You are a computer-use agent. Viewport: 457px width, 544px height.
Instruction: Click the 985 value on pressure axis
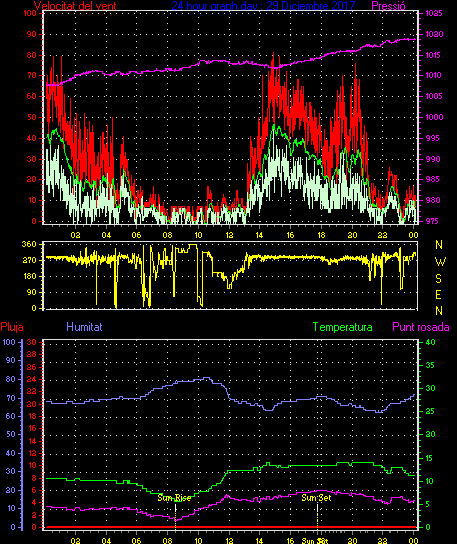pos(432,179)
